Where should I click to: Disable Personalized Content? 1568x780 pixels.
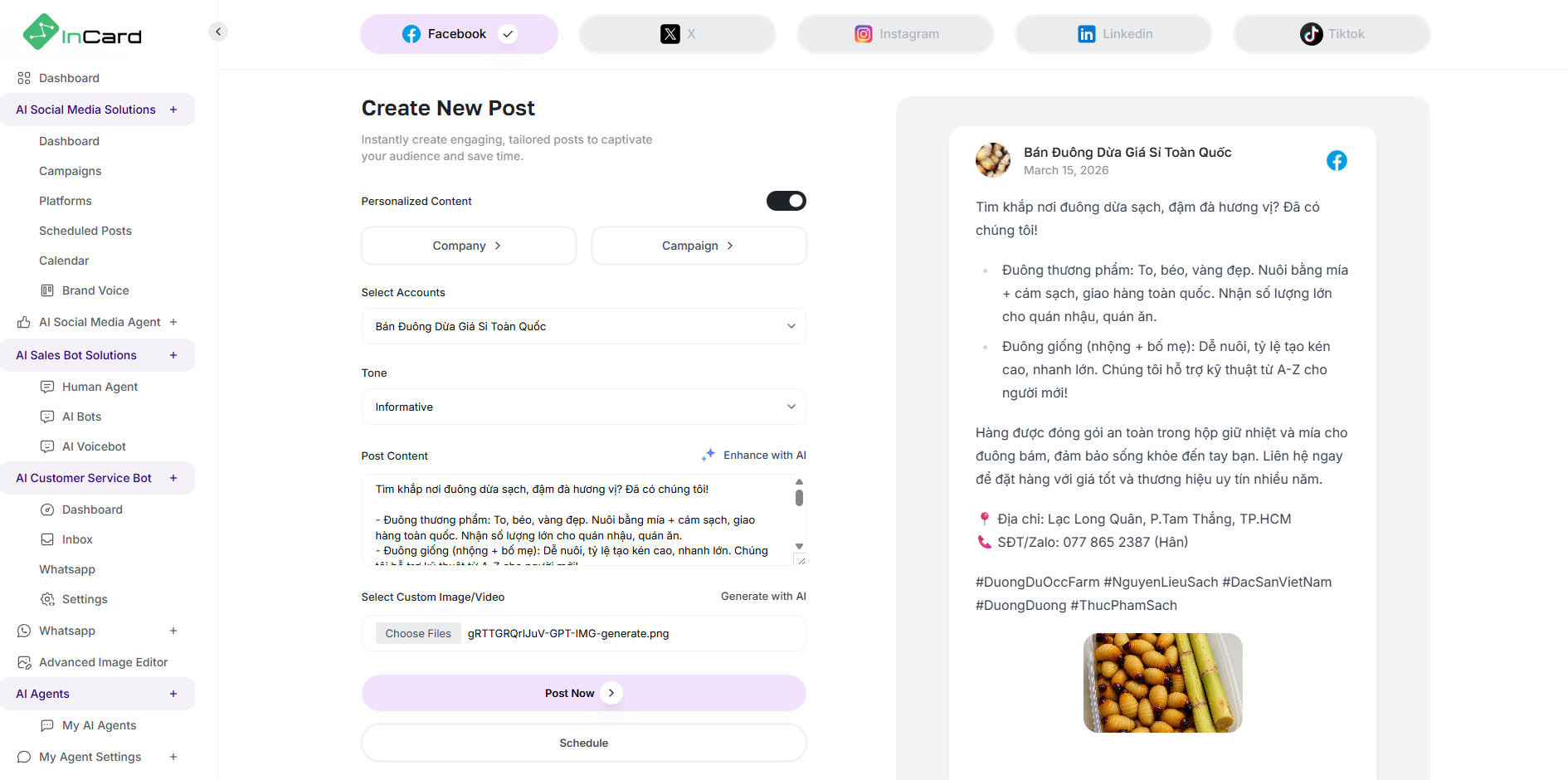(786, 200)
